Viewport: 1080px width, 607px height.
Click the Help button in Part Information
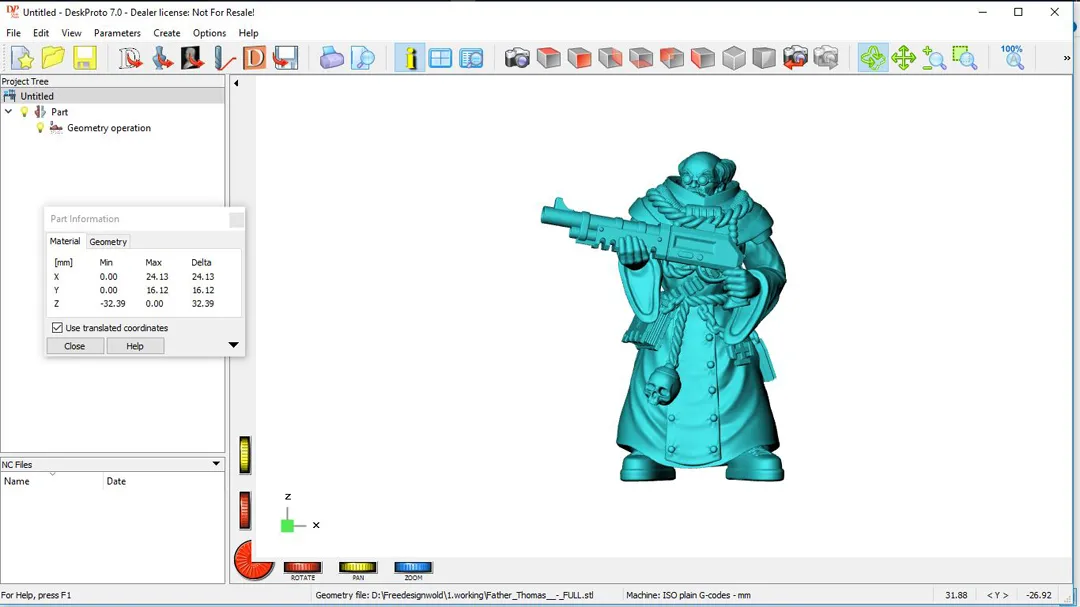click(x=135, y=346)
